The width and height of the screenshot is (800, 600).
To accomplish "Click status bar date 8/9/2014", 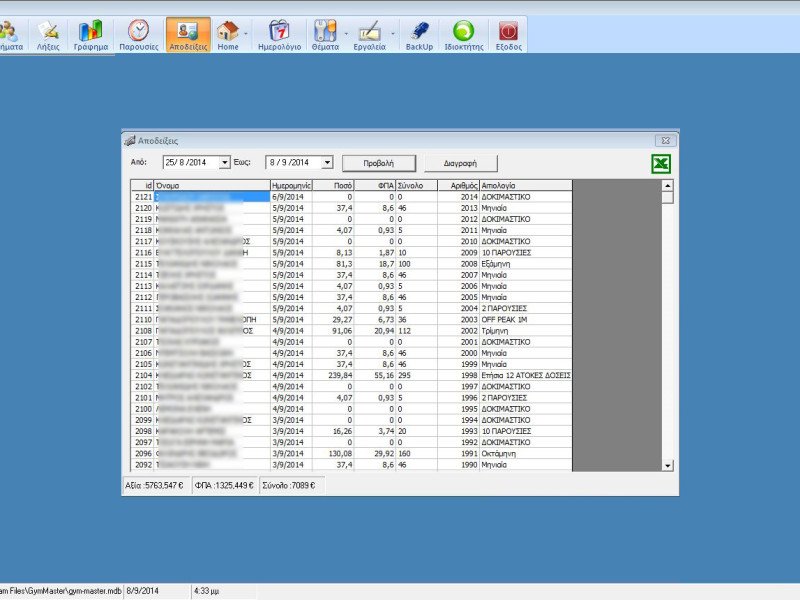I will (158, 591).
